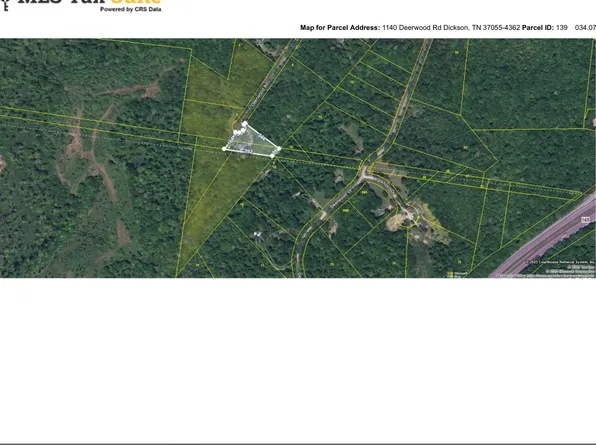
Task: Click the "242" boundary measurement on highlighted parcel
Action: pyautogui.click(x=261, y=136)
